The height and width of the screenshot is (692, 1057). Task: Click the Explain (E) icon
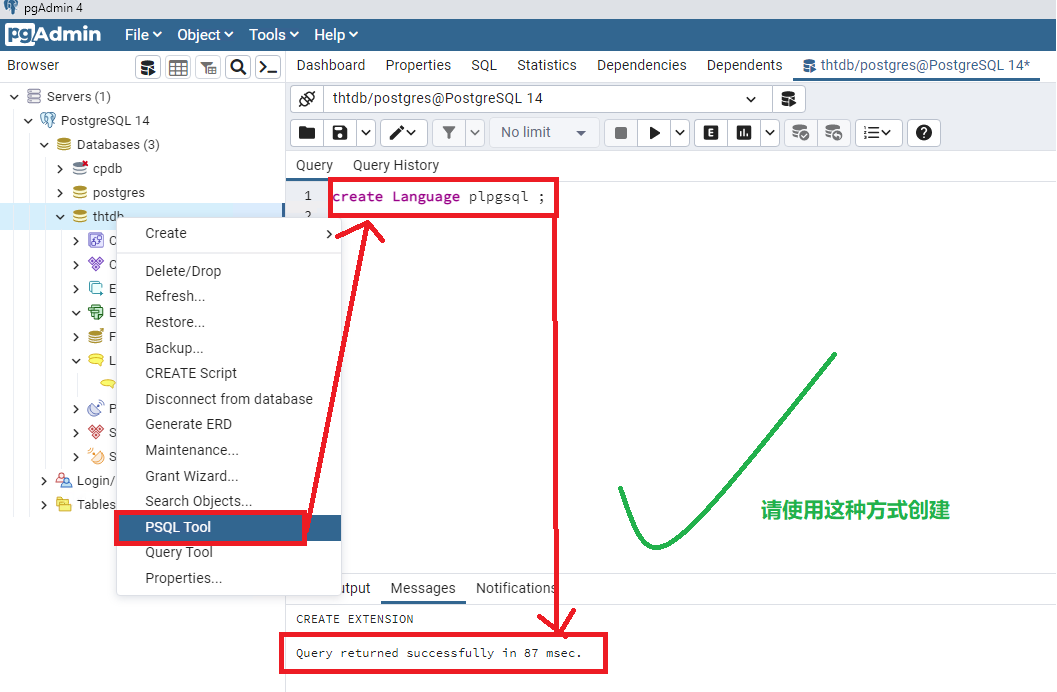[x=710, y=132]
